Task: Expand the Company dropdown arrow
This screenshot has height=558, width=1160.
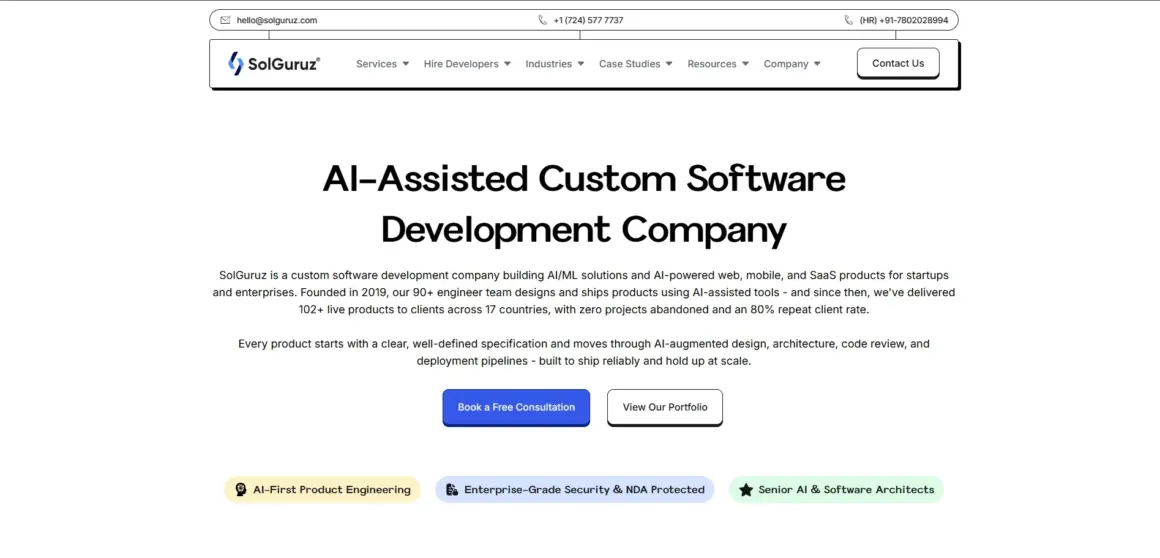Action: [817, 64]
